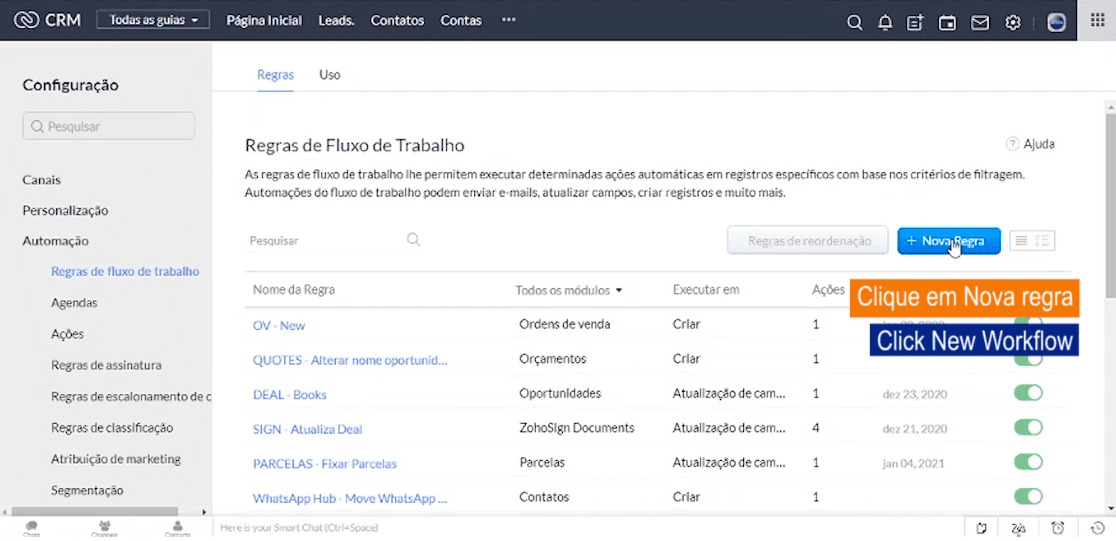The image size is (1116, 541).
Task: Expand the Todos os módulos filter
Action: [x=569, y=290]
